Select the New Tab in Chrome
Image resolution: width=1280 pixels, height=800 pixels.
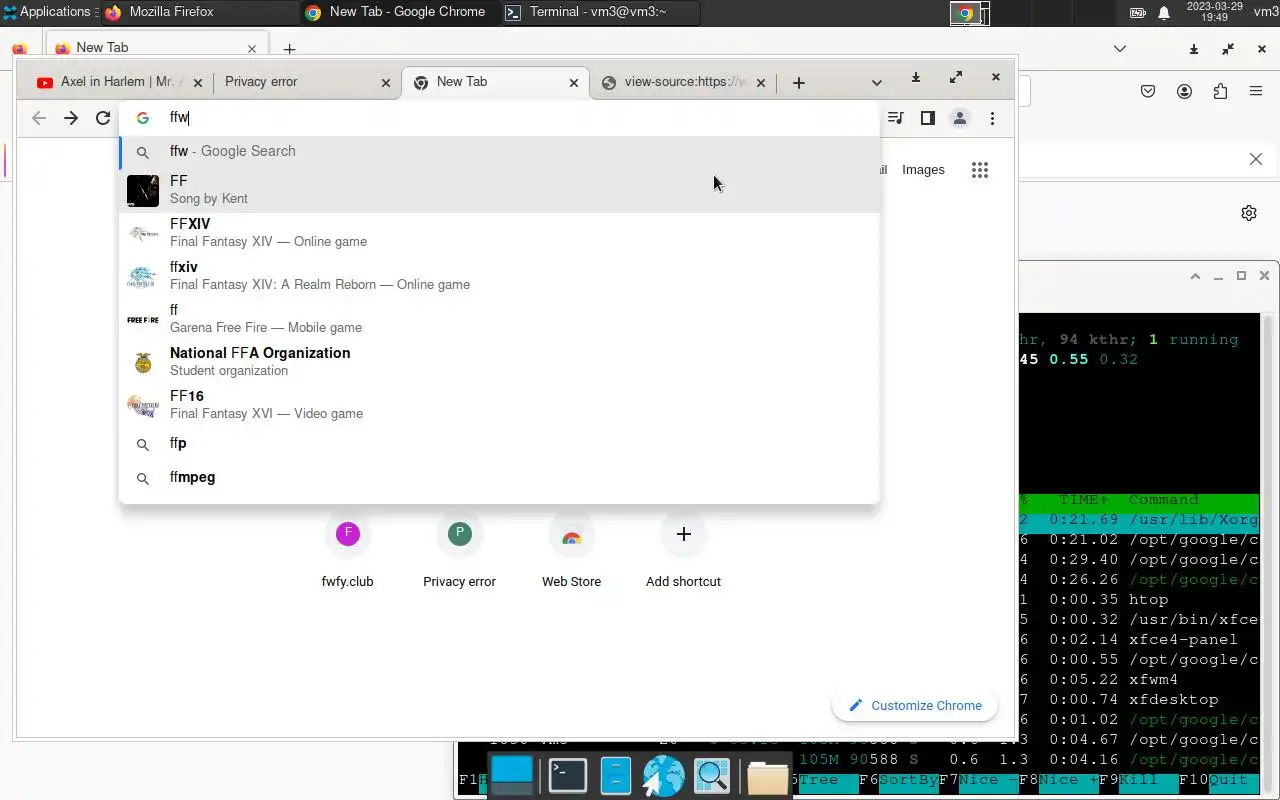(494, 82)
